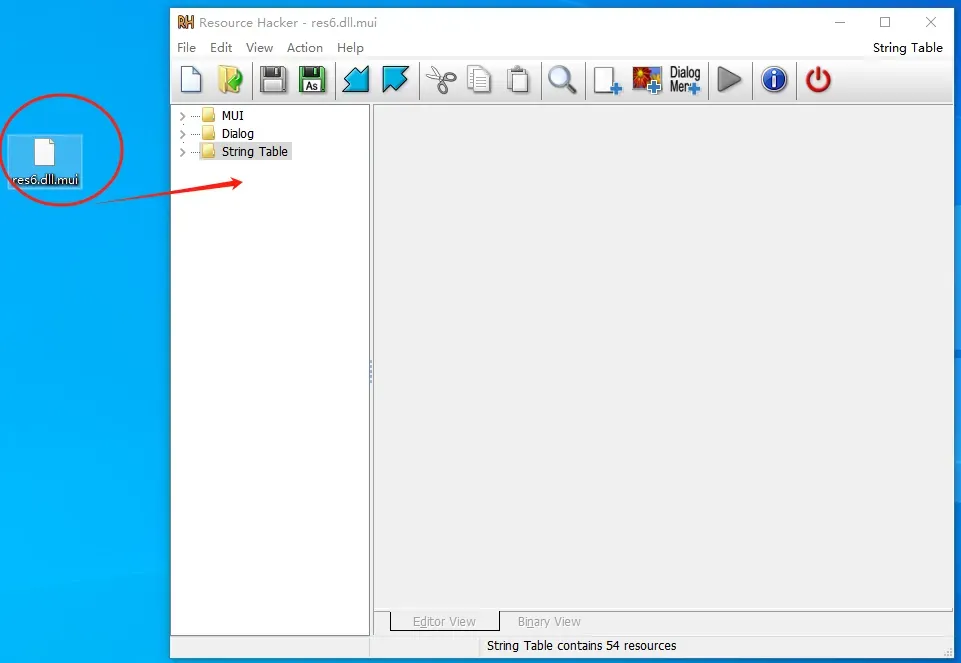Screen dimensions: 961x663
Task: Add a new blank script resource
Action: (607, 80)
